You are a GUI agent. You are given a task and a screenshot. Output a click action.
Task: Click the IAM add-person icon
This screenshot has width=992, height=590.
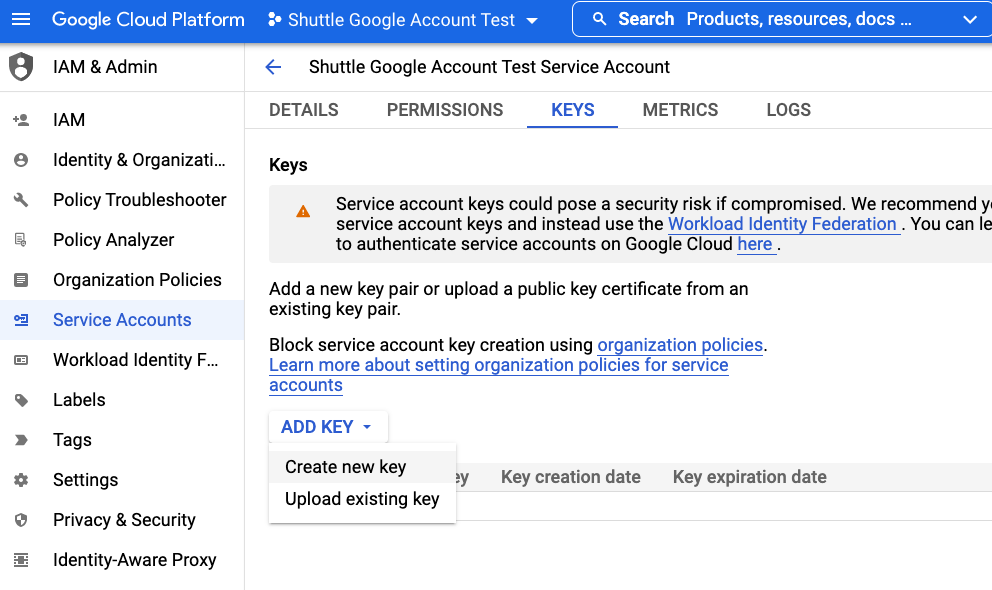click(x=21, y=120)
